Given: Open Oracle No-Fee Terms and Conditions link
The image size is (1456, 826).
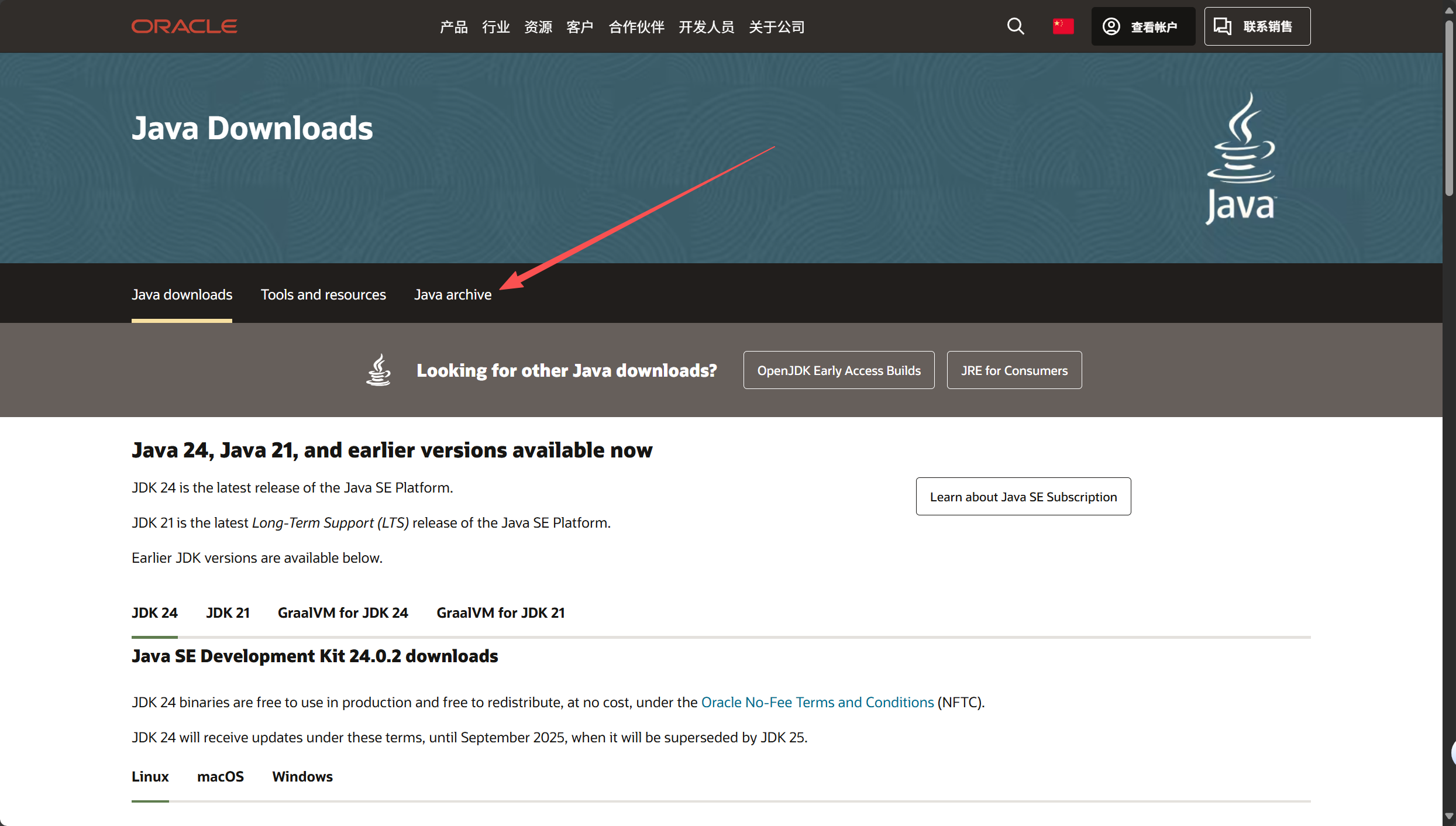Looking at the screenshot, I should tap(817, 702).
